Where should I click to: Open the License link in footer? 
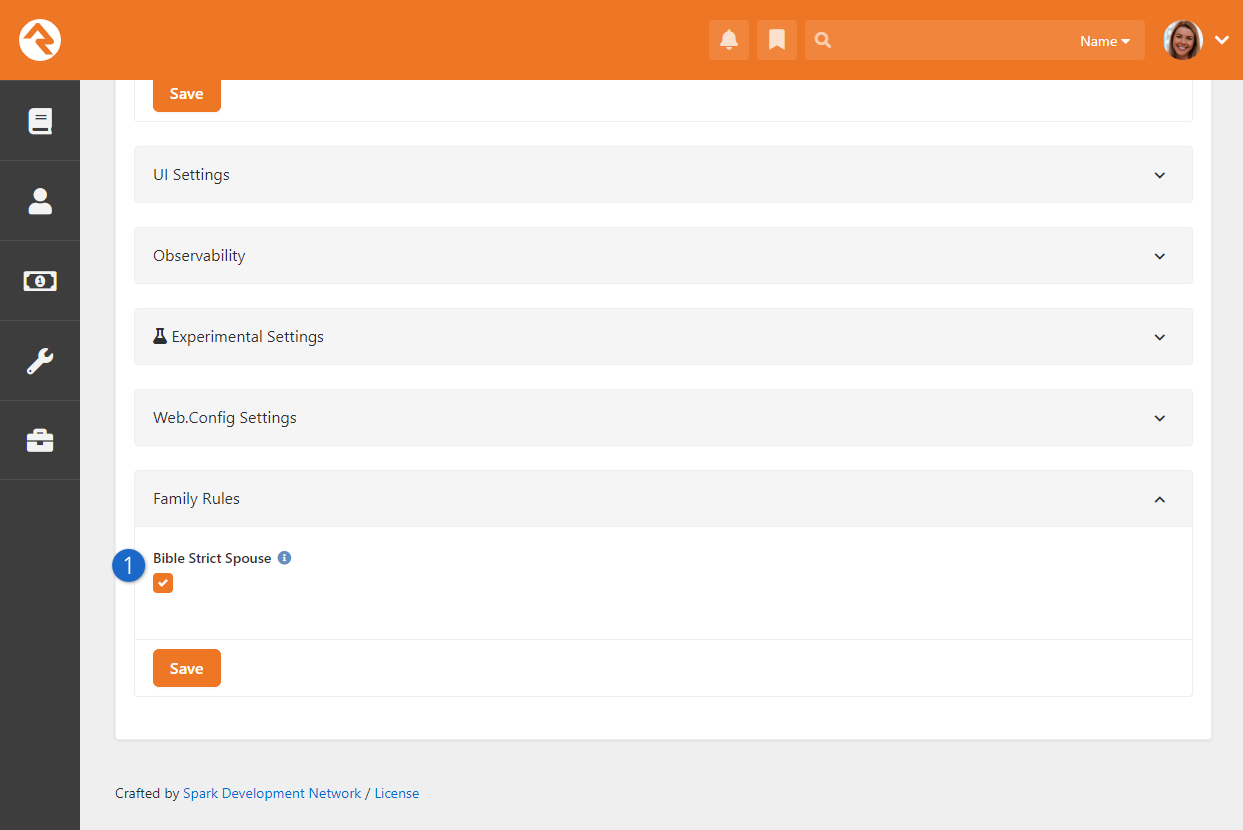[x=397, y=793]
